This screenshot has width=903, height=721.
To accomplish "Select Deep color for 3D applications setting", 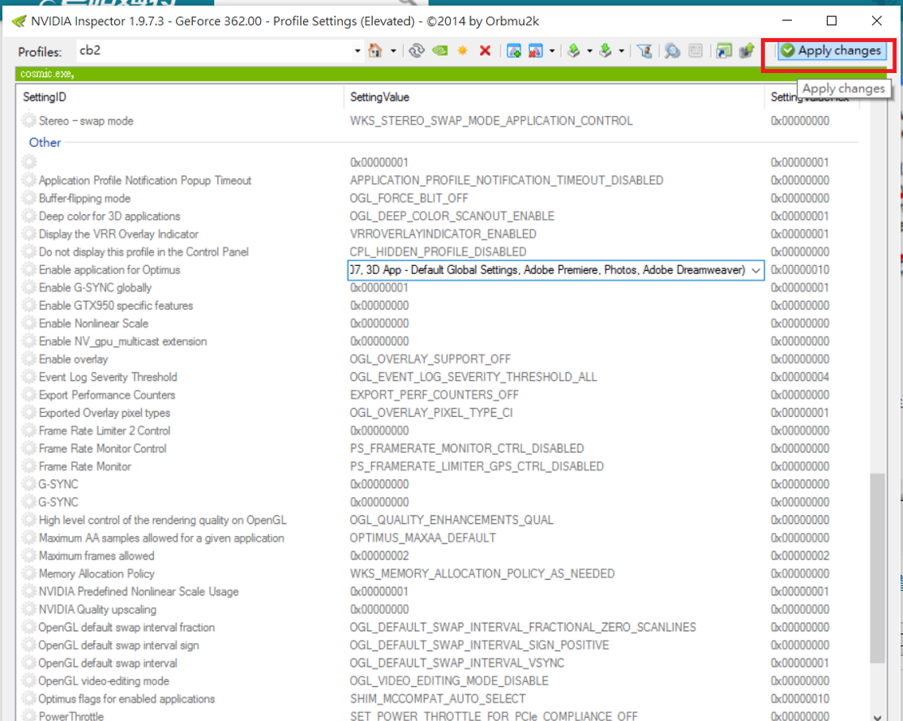I will (x=109, y=216).
